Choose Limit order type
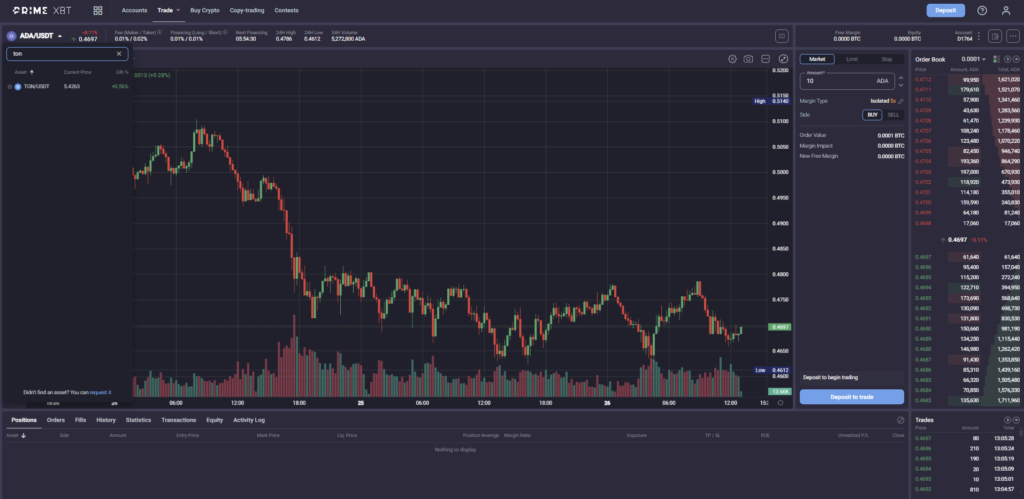1024x499 pixels. [x=852, y=59]
